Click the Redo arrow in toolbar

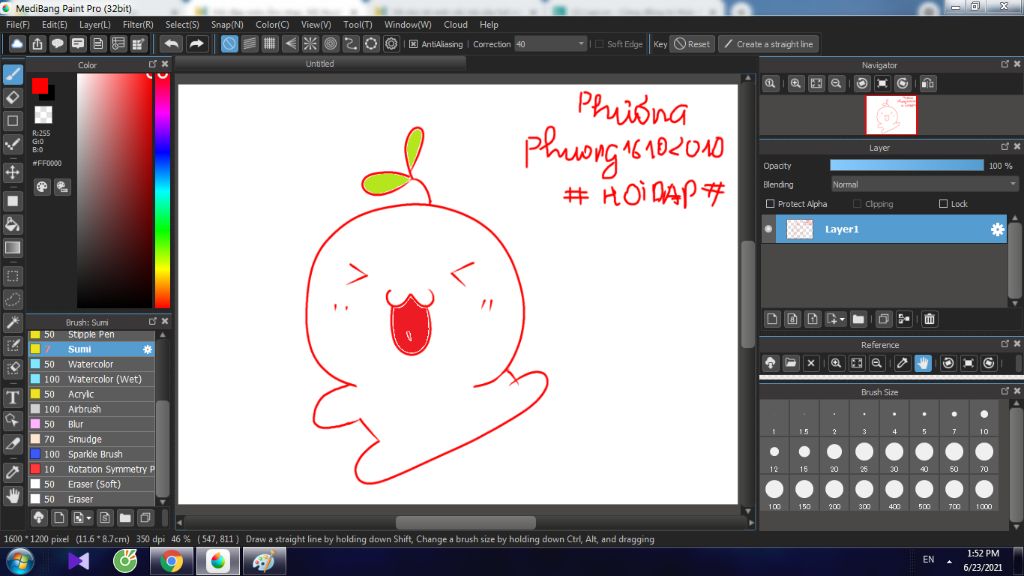point(196,44)
